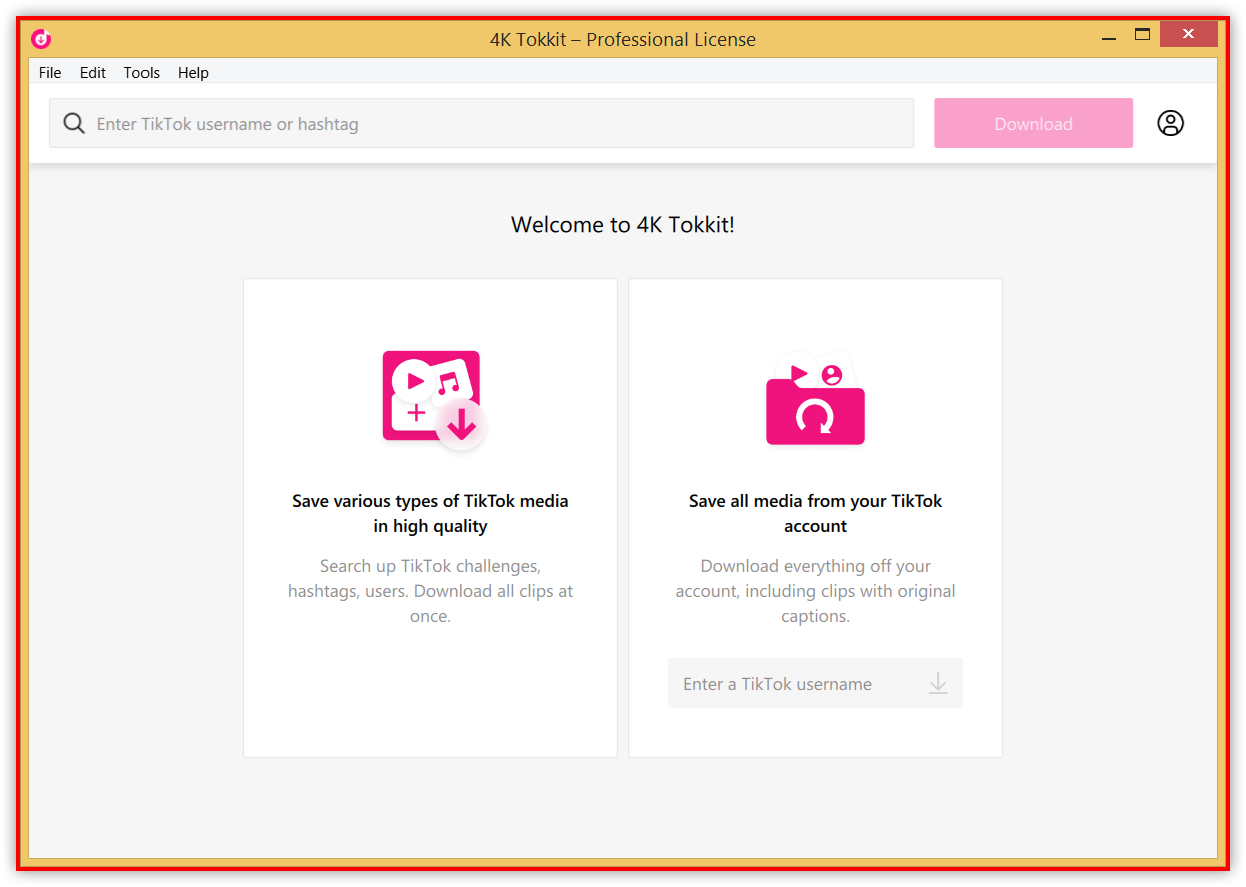
Task: Click 'Search up TikTok challenges' description text
Action: [430, 591]
